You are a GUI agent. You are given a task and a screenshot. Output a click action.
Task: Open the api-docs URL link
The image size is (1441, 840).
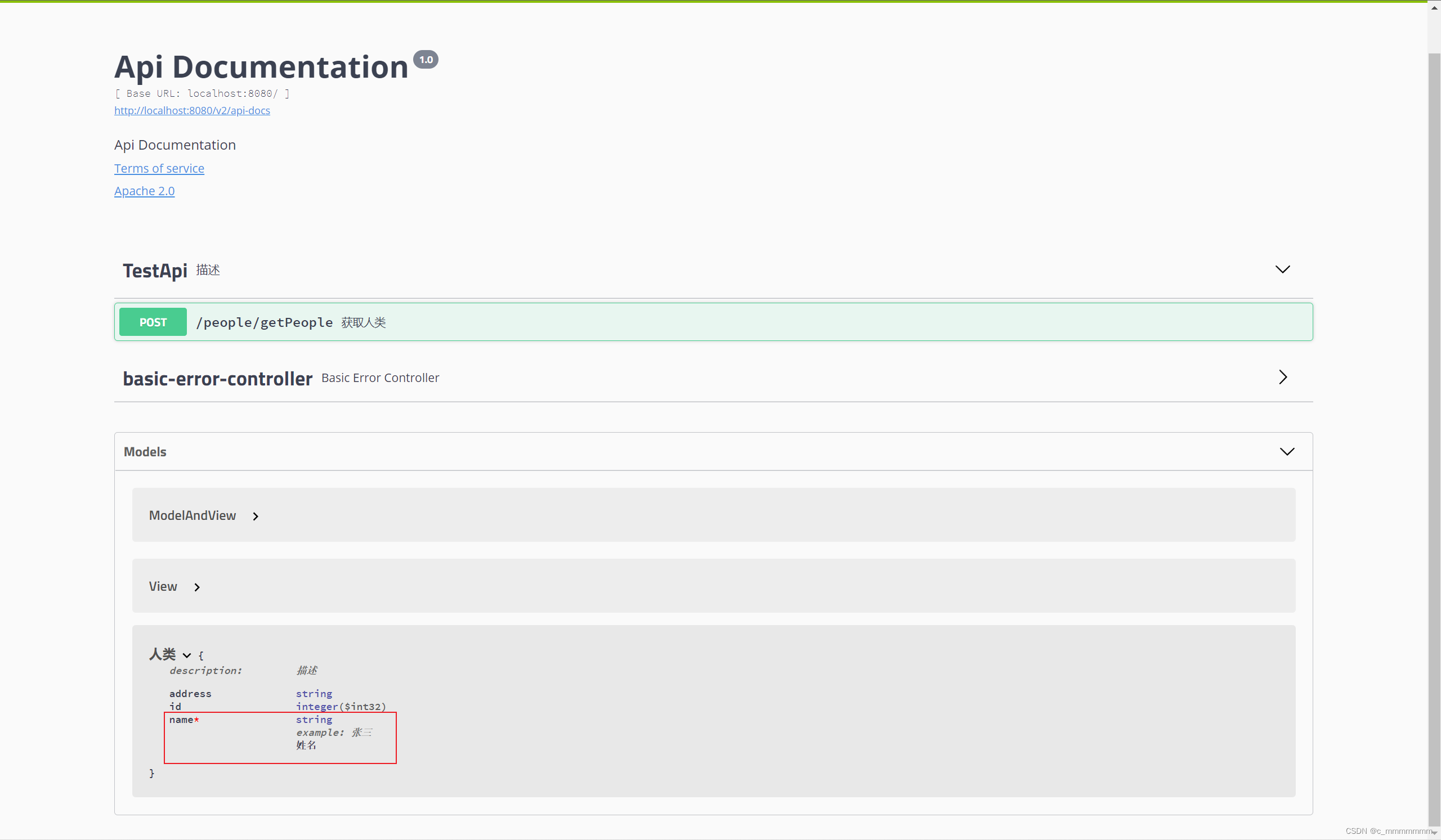pyautogui.click(x=191, y=110)
